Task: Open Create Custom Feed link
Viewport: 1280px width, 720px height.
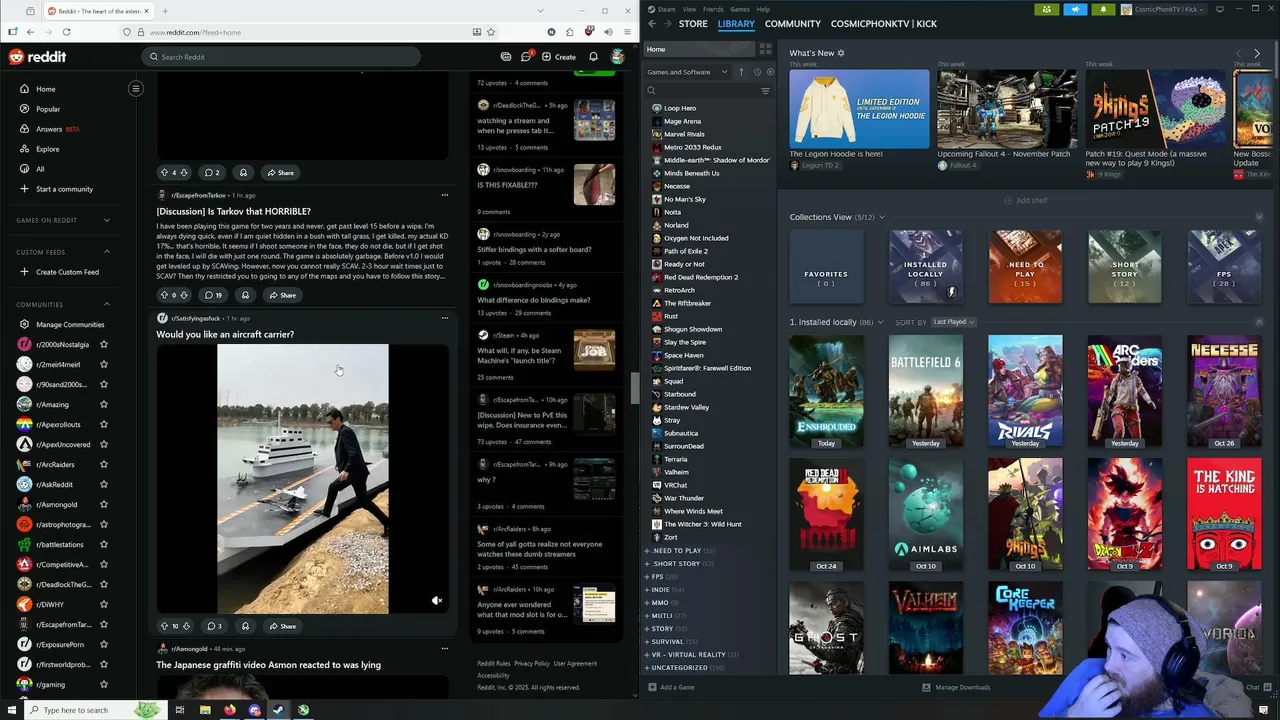Action: [x=67, y=272]
